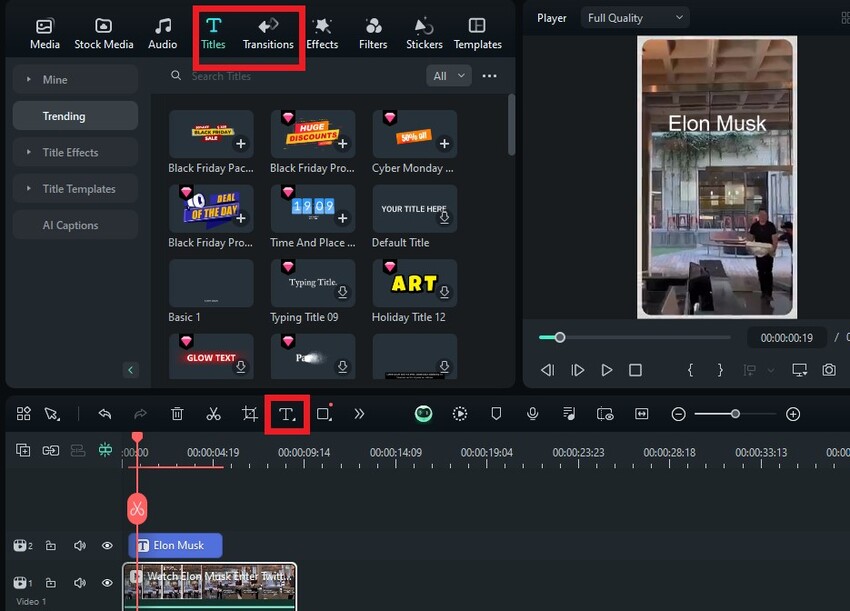Screen dimensions: 850x611
Task: Open the Effects tab
Action: 322,34
